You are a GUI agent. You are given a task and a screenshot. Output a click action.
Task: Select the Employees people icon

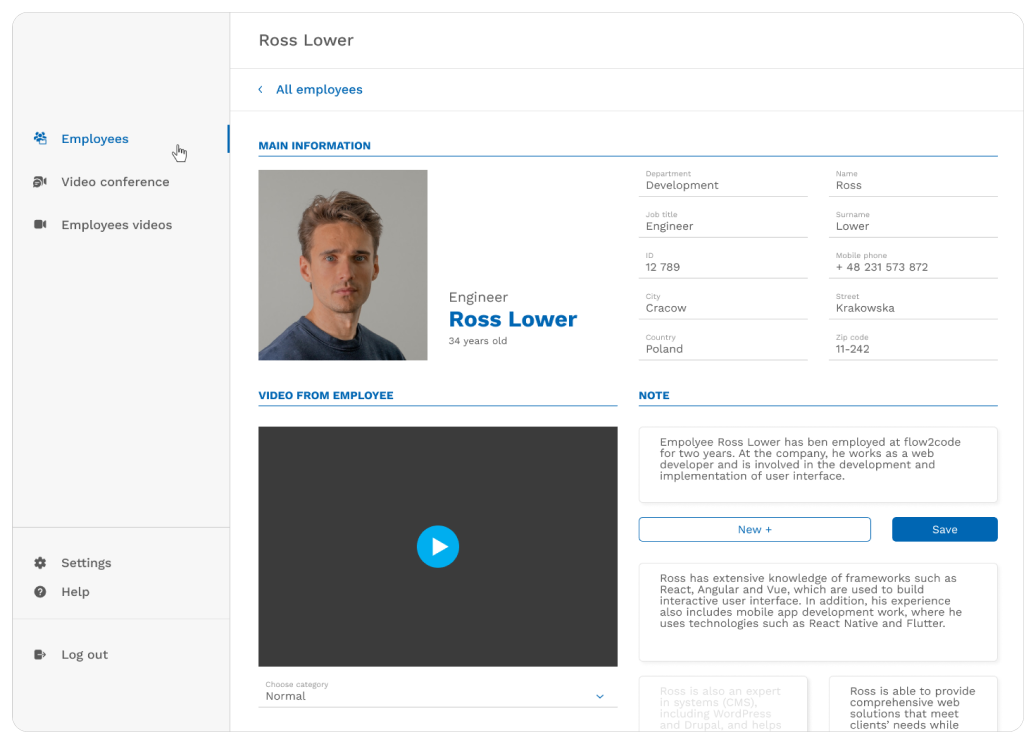point(40,138)
